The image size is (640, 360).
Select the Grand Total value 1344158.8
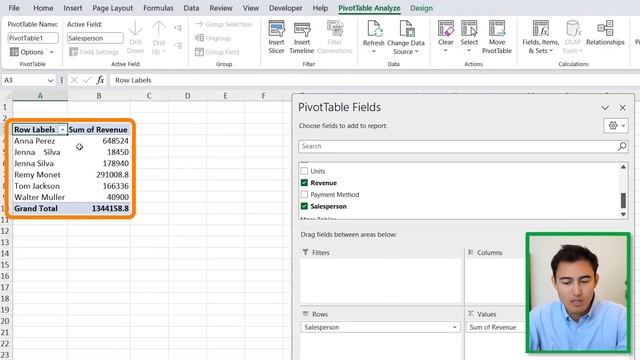99,209
